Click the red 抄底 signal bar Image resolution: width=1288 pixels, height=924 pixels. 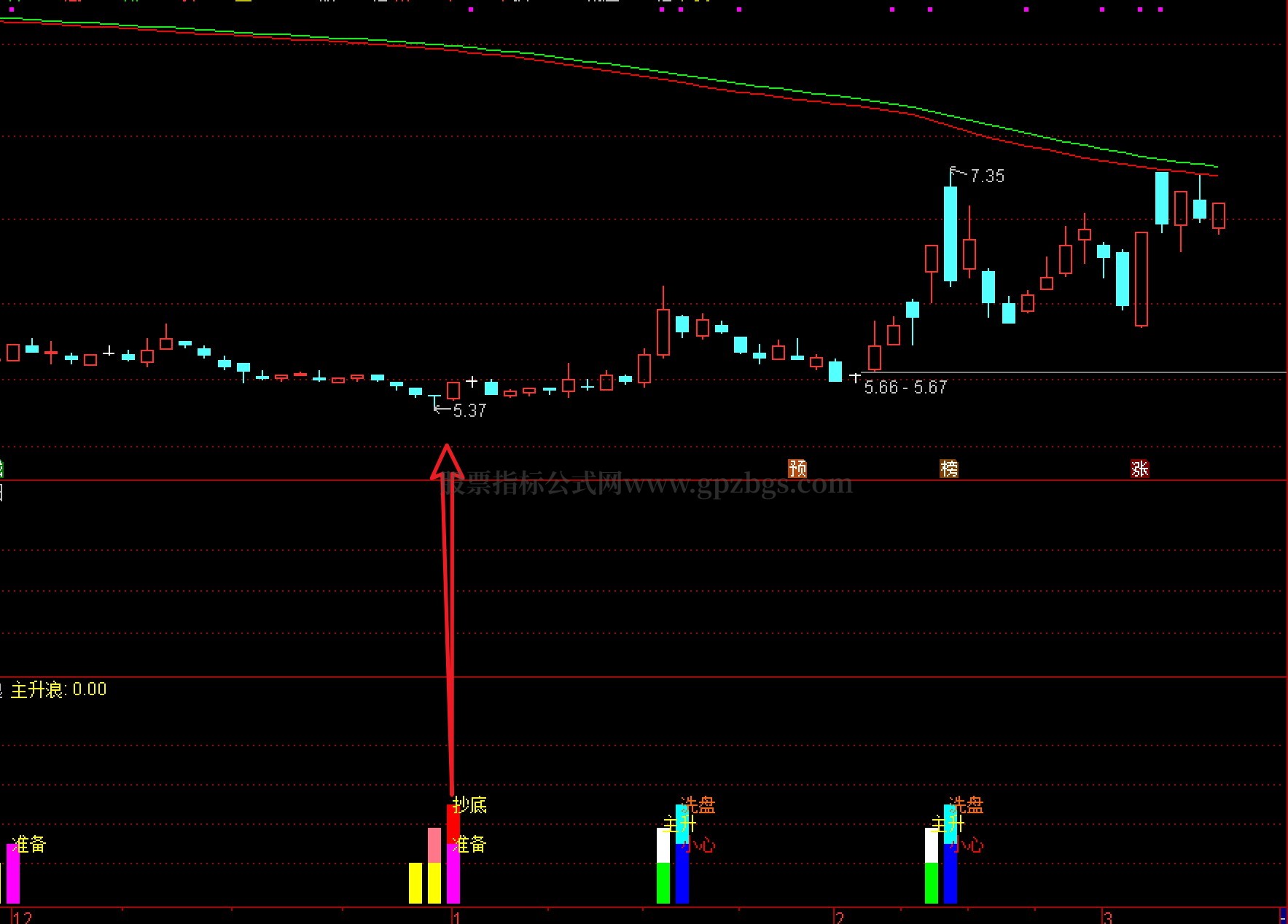[x=453, y=823]
